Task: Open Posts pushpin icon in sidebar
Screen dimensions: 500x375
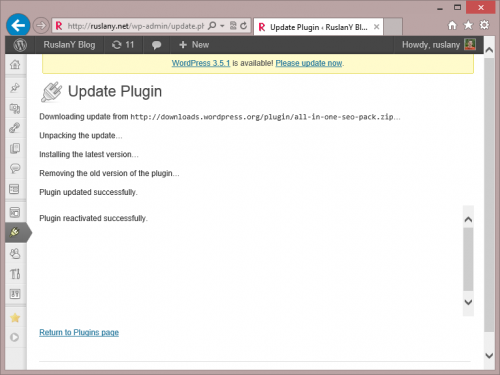Action: [15, 88]
